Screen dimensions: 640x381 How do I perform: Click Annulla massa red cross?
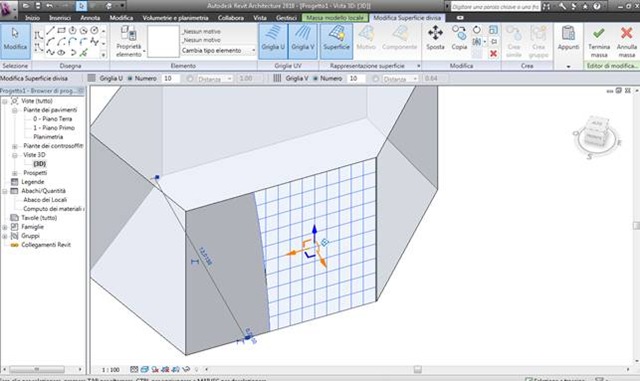(x=627, y=41)
